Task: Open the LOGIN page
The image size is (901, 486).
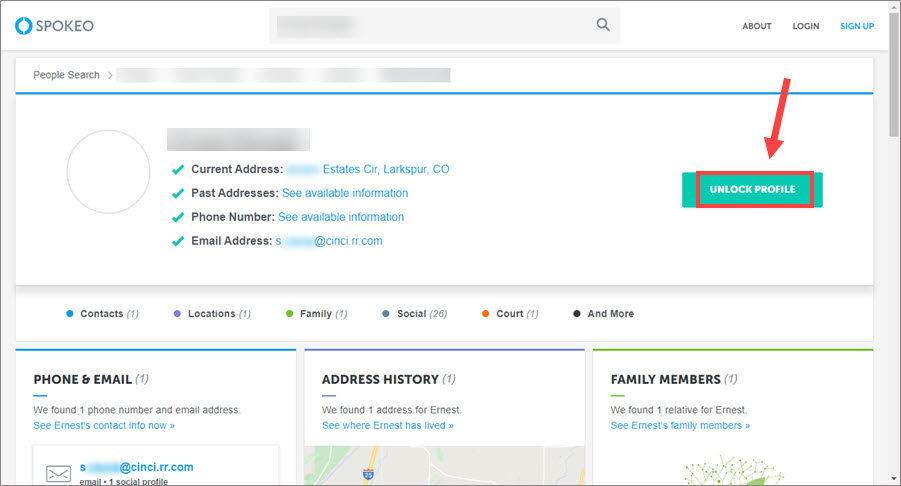Action: (806, 26)
